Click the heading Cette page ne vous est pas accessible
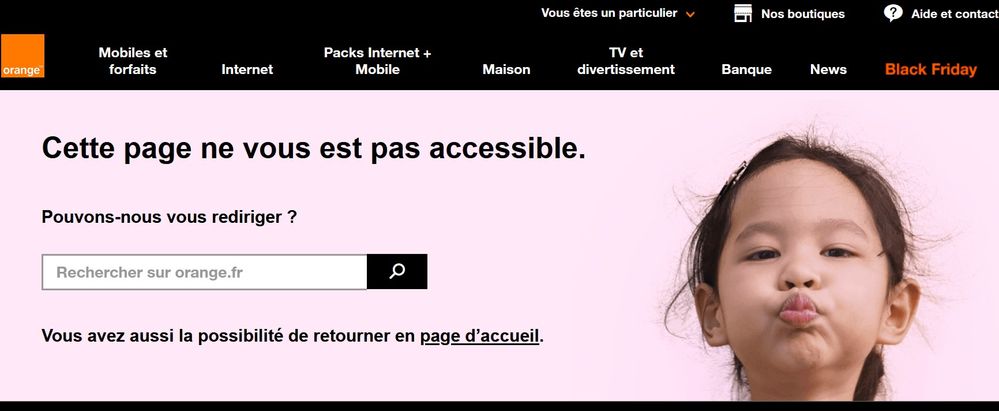 coord(313,148)
